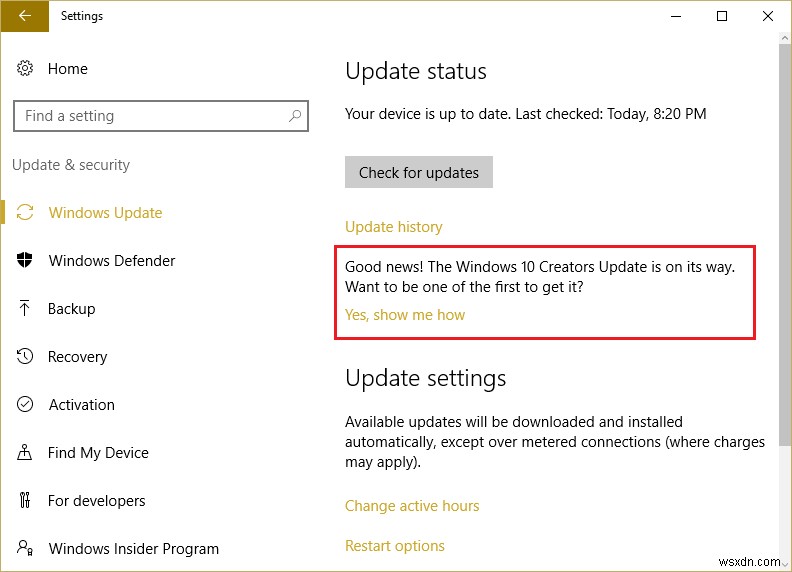Click the Windows Update sync icon
Screen dimensions: 792x572
(25, 213)
